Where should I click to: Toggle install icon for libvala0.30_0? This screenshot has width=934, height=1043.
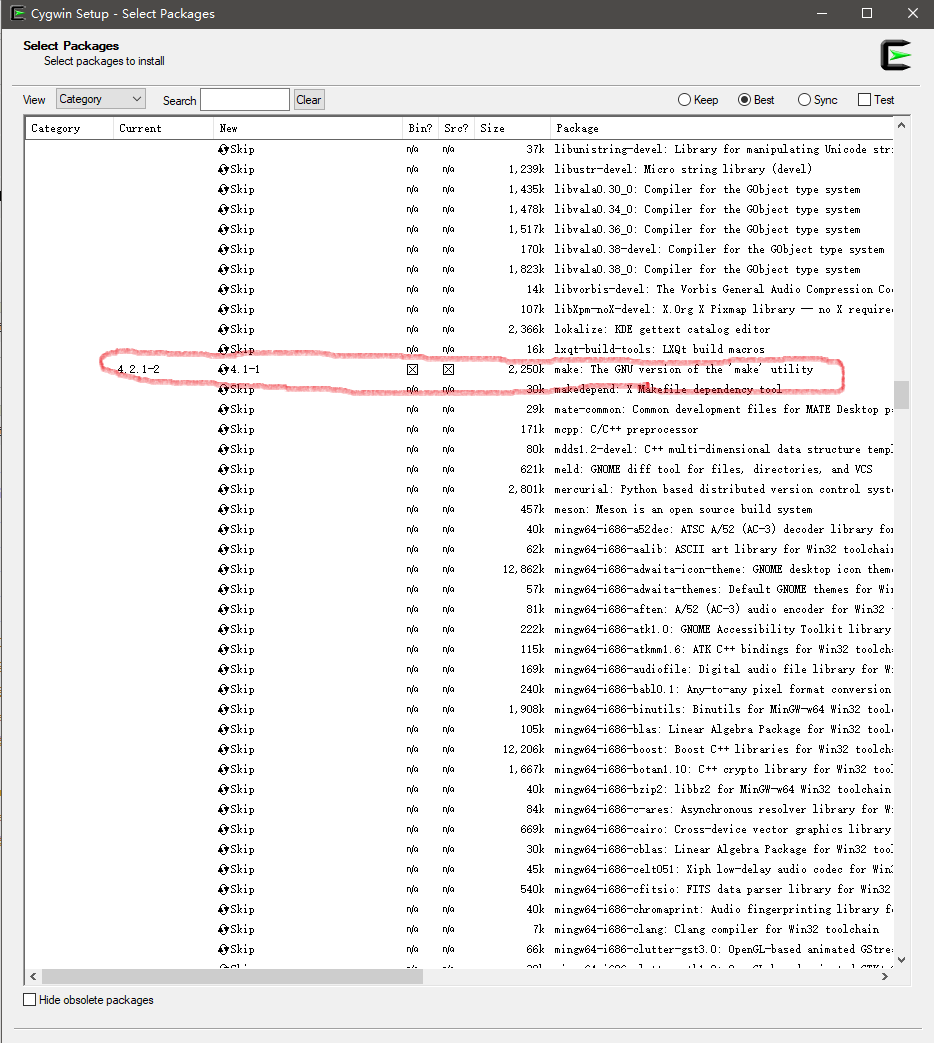(x=224, y=190)
